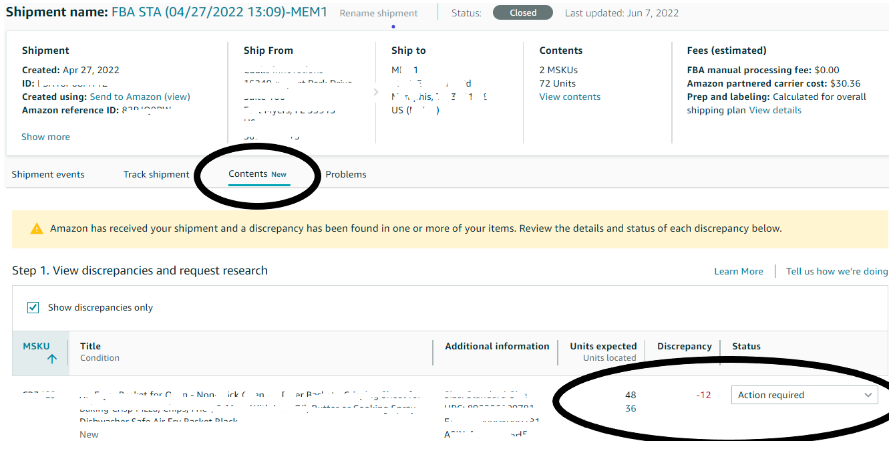
Task: Click the -12 discrepancy value
Action: (x=703, y=395)
